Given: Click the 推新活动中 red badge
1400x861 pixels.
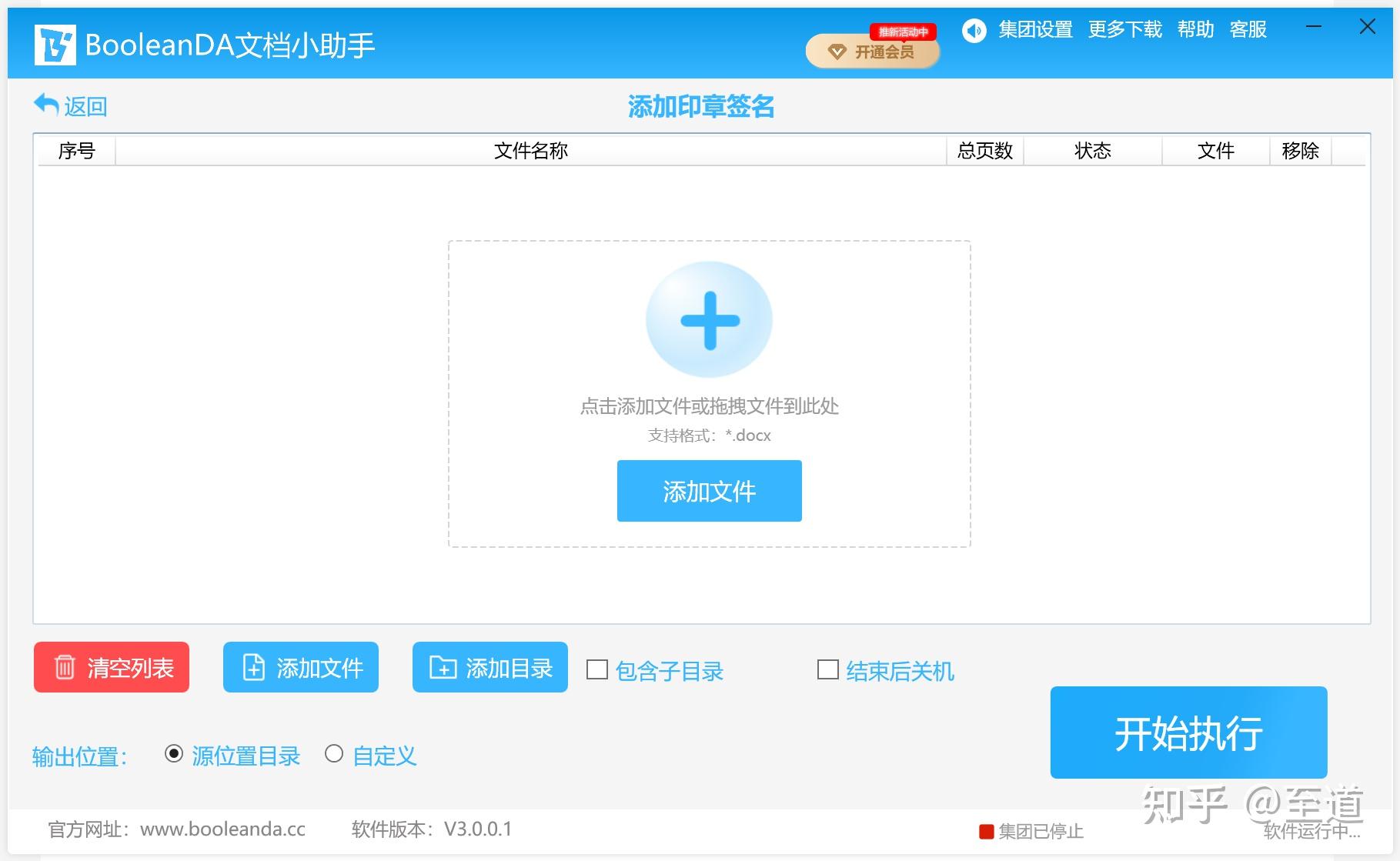Looking at the screenshot, I should [904, 32].
